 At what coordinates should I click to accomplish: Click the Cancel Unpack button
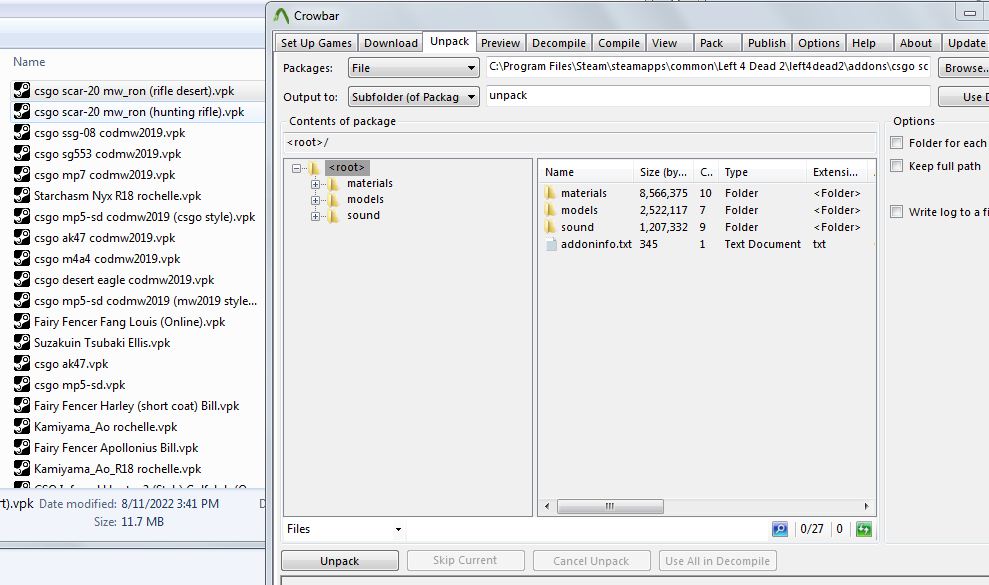tap(591, 560)
